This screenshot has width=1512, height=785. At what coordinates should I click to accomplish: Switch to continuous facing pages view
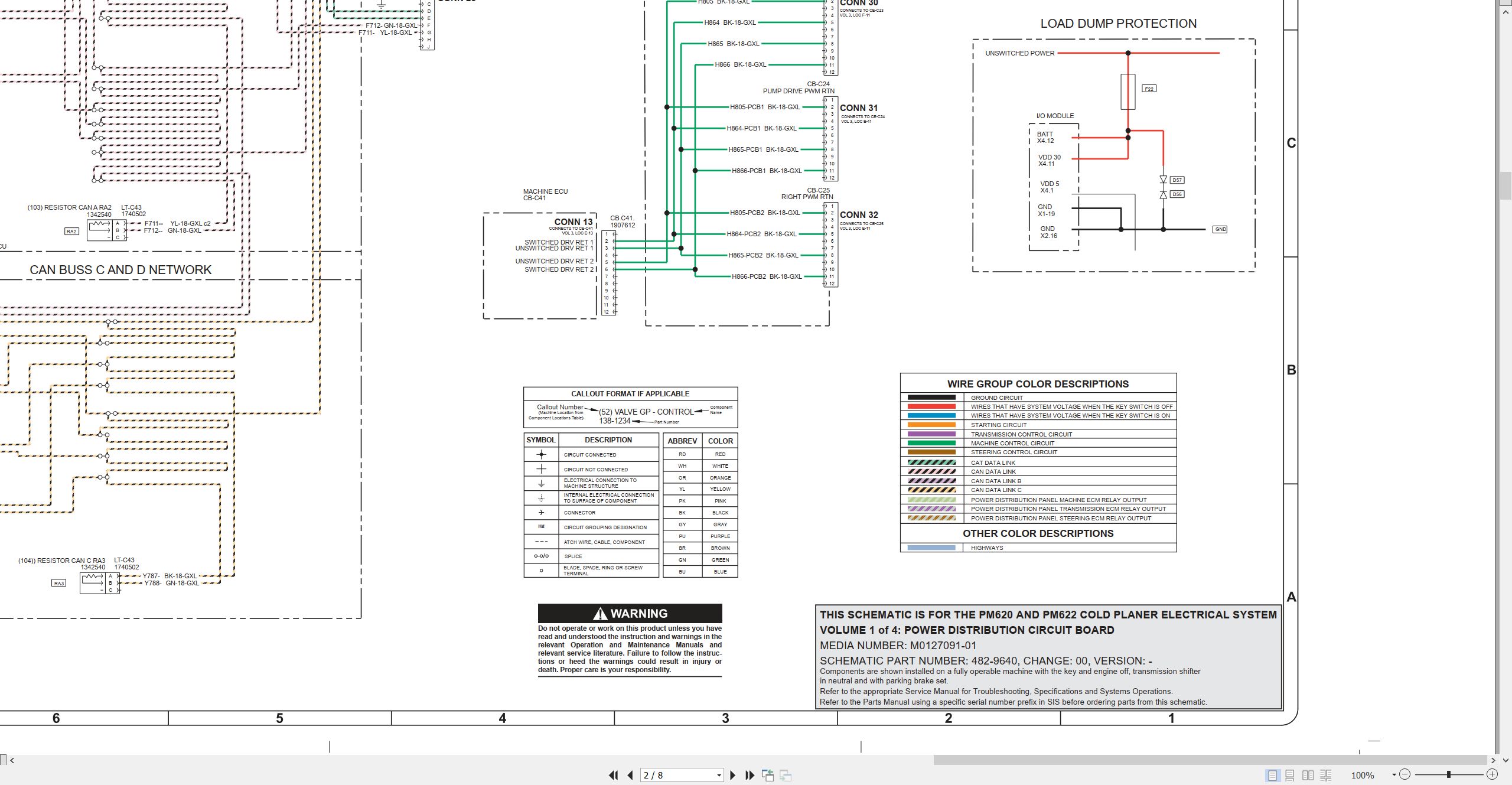point(1326,775)
